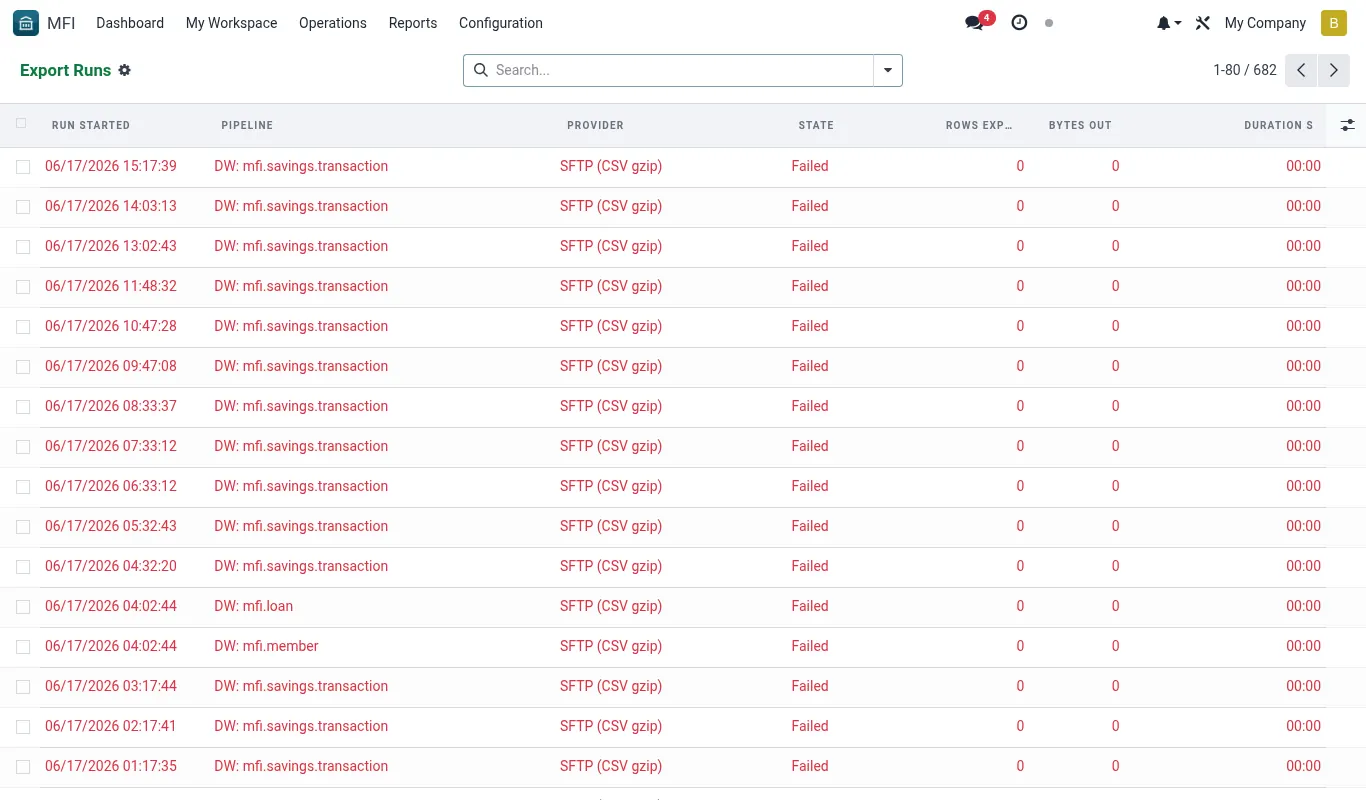Sort by Bytes Out column header
1366x800 pixels.
pyautogui.click(x=1080, y=125)
